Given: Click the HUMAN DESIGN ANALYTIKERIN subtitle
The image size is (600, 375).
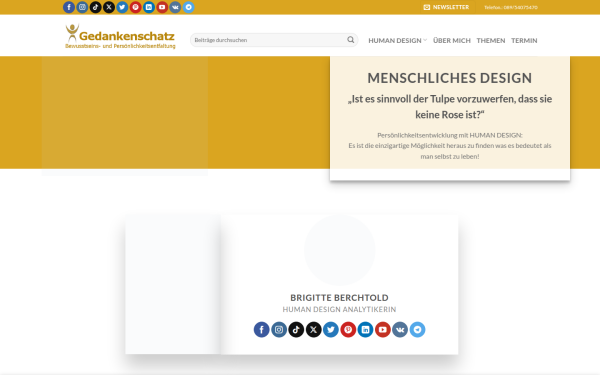Looking at the screenshot, I should (x=339, y=309).
